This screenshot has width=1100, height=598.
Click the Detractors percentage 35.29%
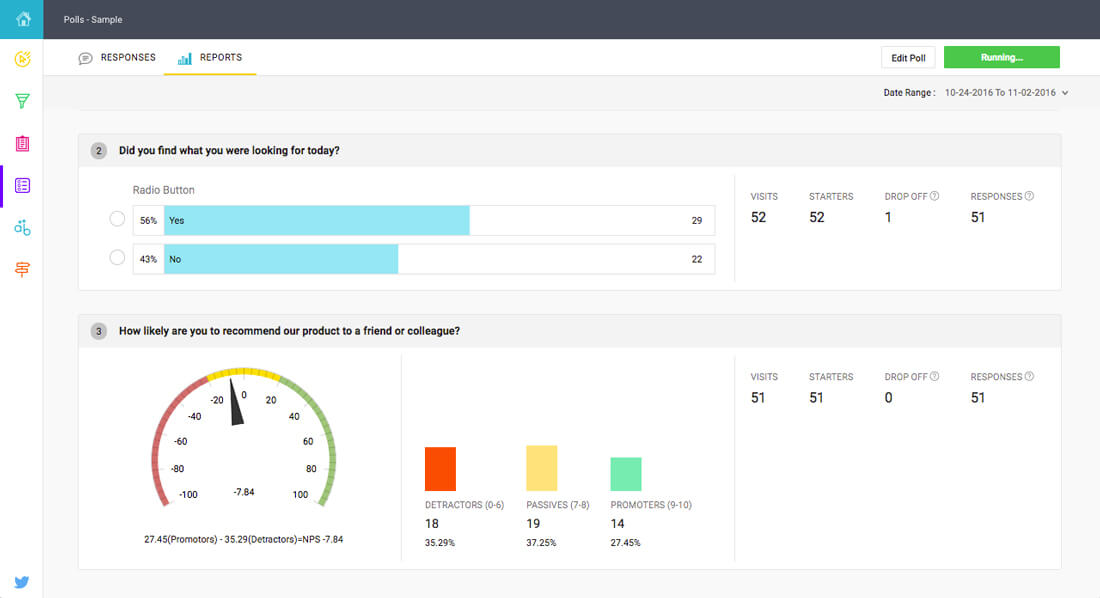440,543
